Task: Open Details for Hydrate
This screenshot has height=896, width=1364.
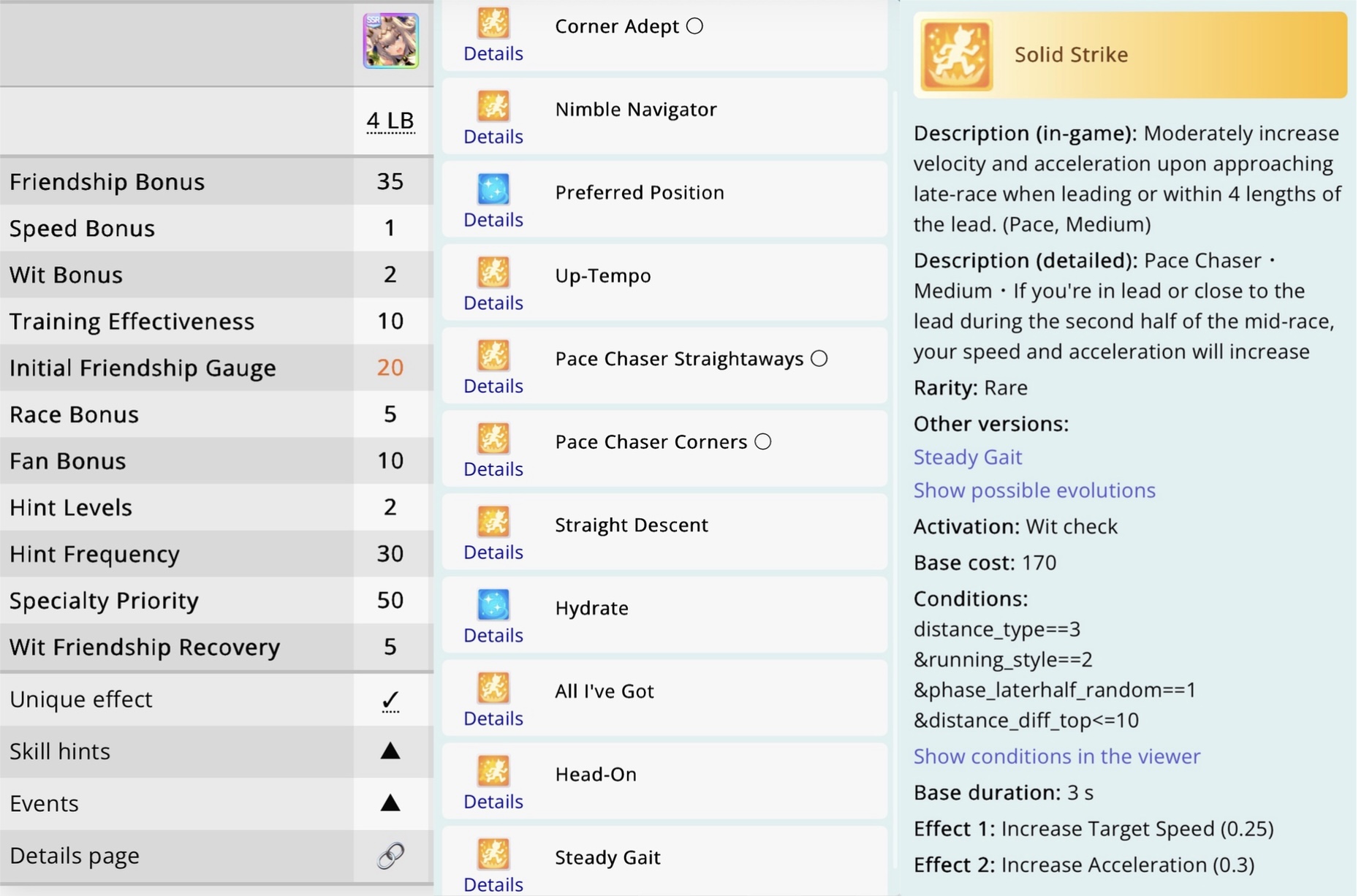Action: 493,636
